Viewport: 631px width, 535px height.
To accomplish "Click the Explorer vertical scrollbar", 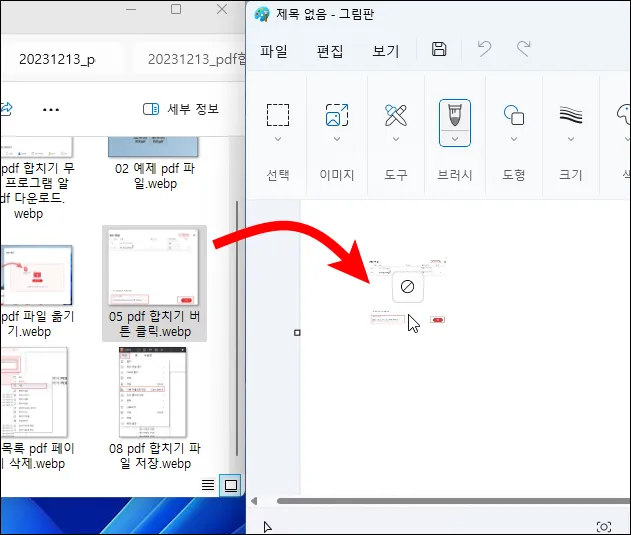I will coord(237,328).
